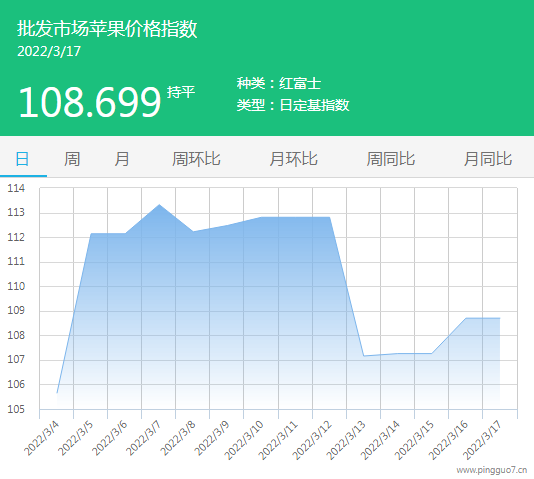This screenshot has width=534, height=479.
Task: Click the 批发市场苹果价格指数 title
Action: point(107,28)
